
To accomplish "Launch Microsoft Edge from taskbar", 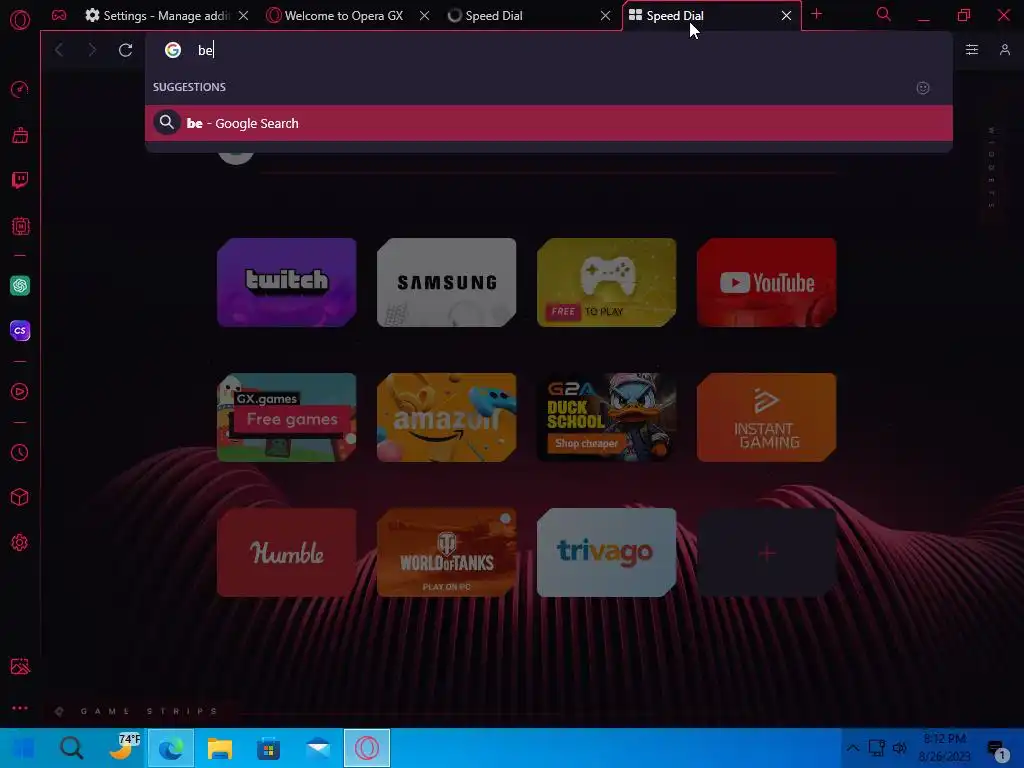I will [x=171, y=748].
